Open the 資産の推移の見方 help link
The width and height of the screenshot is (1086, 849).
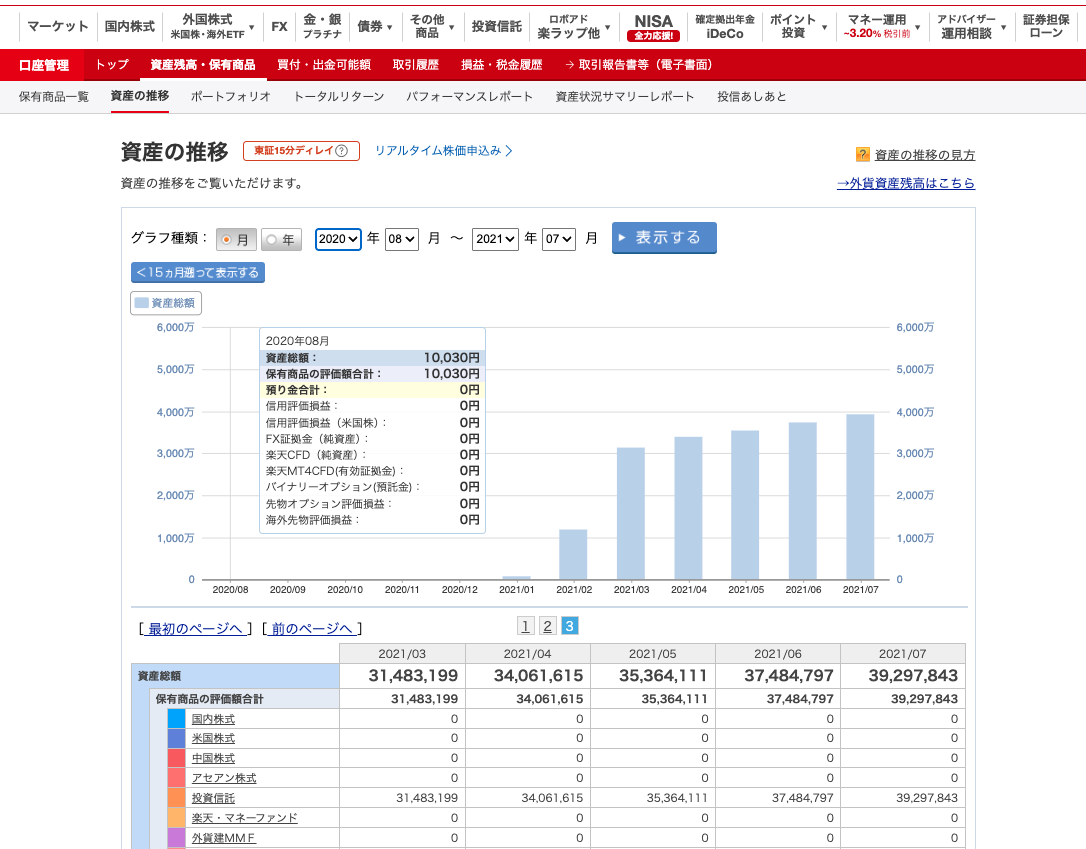point(925,155)
